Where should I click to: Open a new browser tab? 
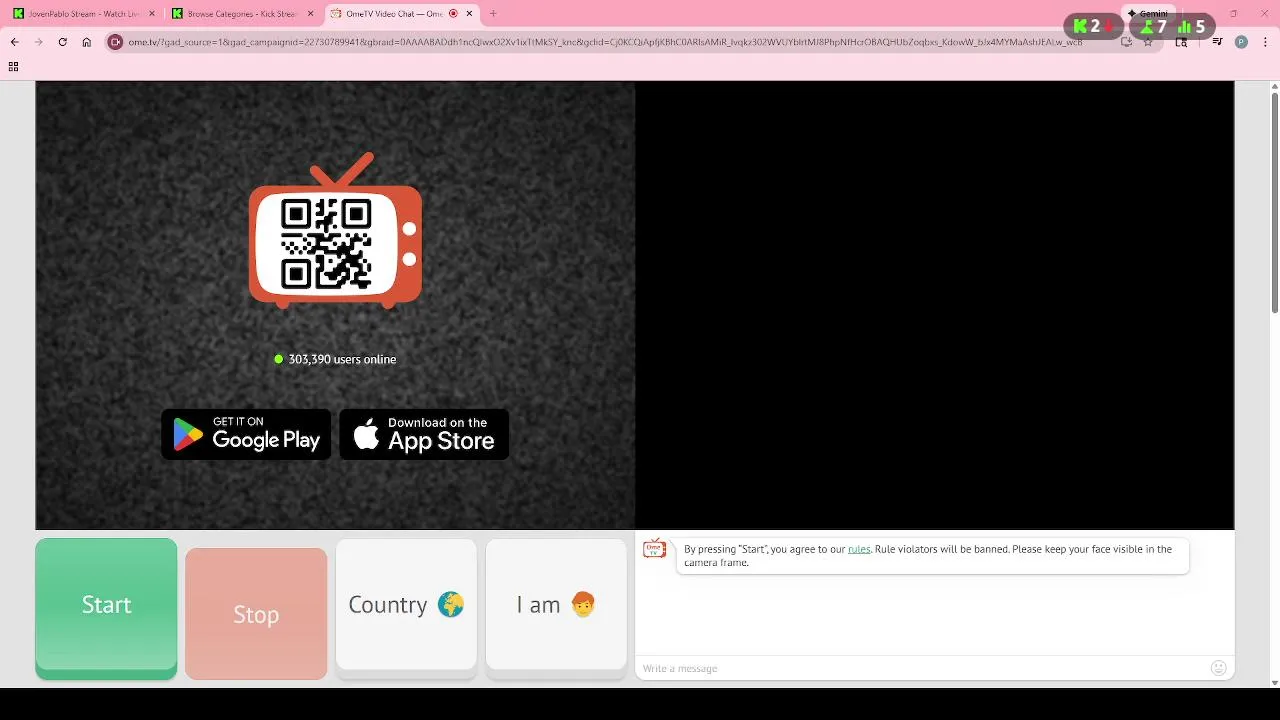(x=493, y=14)
